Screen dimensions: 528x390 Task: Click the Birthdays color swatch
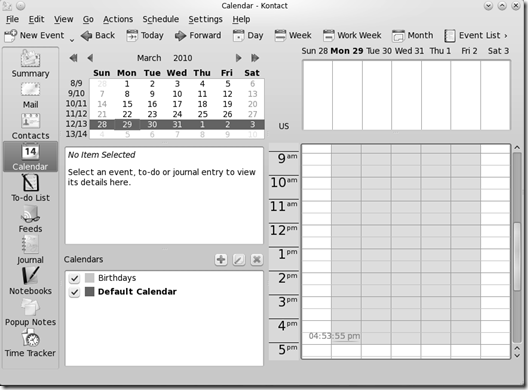(x=89, y=278)
